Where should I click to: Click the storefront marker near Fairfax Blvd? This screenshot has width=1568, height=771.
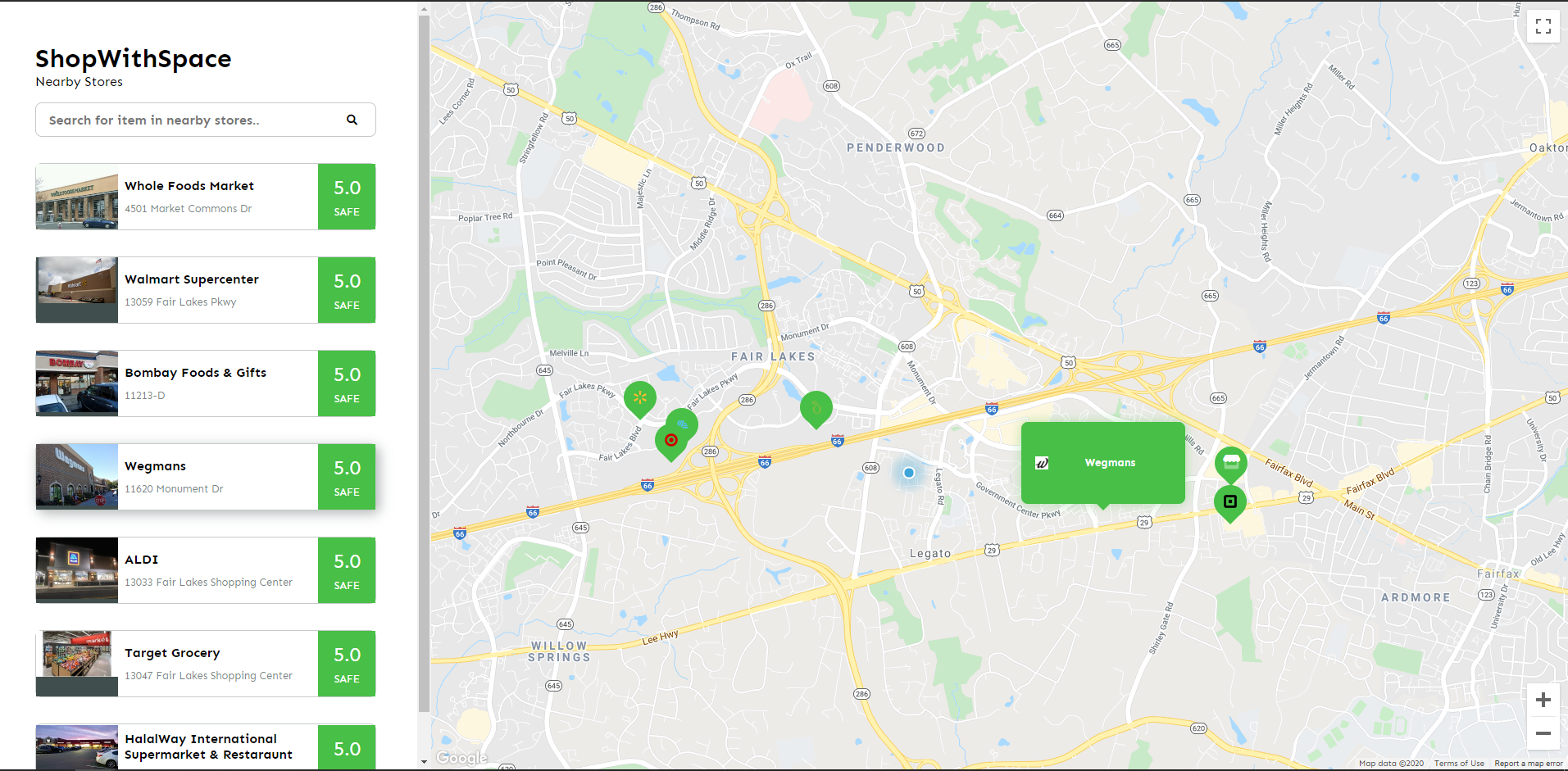(1230, 465)
